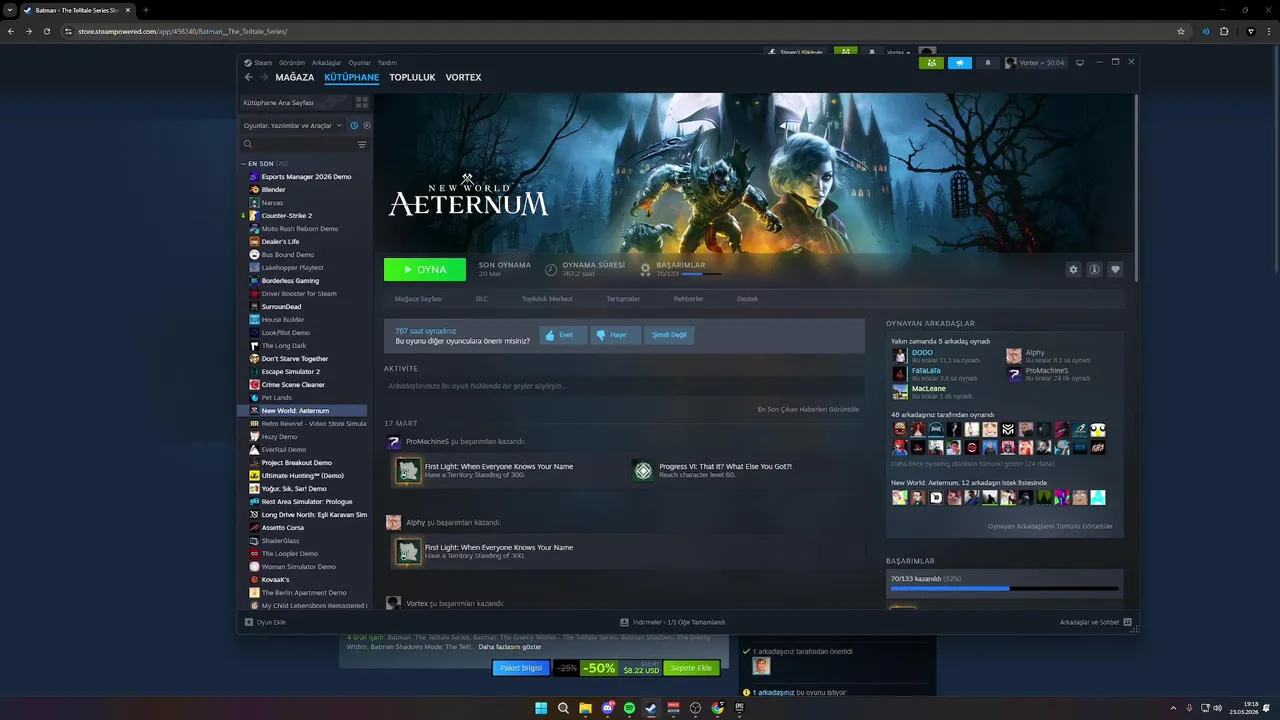Open File Explorer from taskbar

pyautogui.click(x=586, y=708)
